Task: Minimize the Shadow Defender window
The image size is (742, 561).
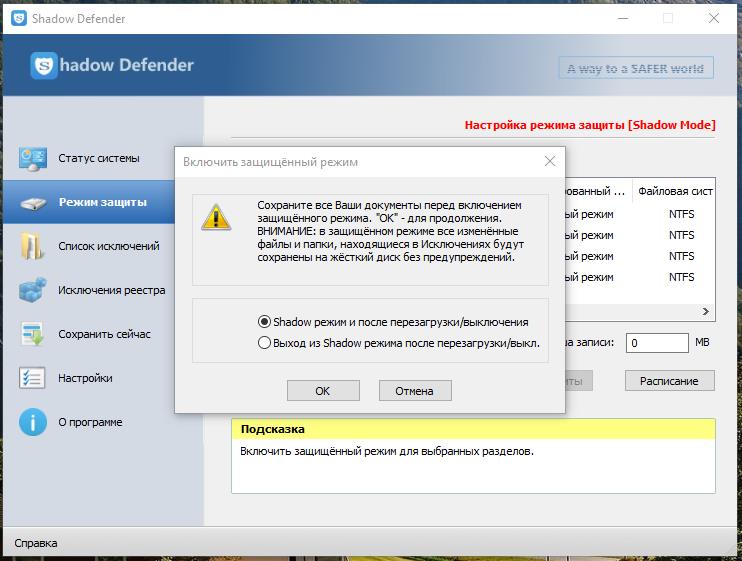Action: (x=623, y=18)
